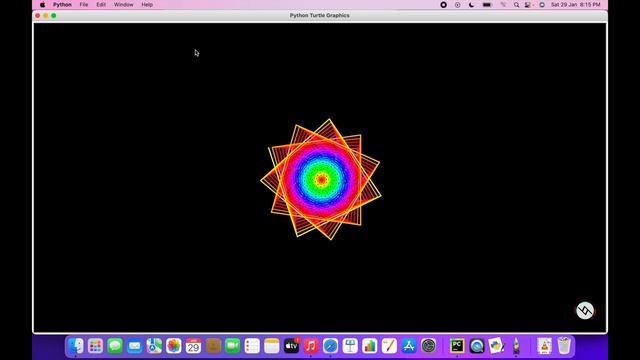Open Control Center from the menu bar
This screenshot has height=360, width=640.
[528, 5]
